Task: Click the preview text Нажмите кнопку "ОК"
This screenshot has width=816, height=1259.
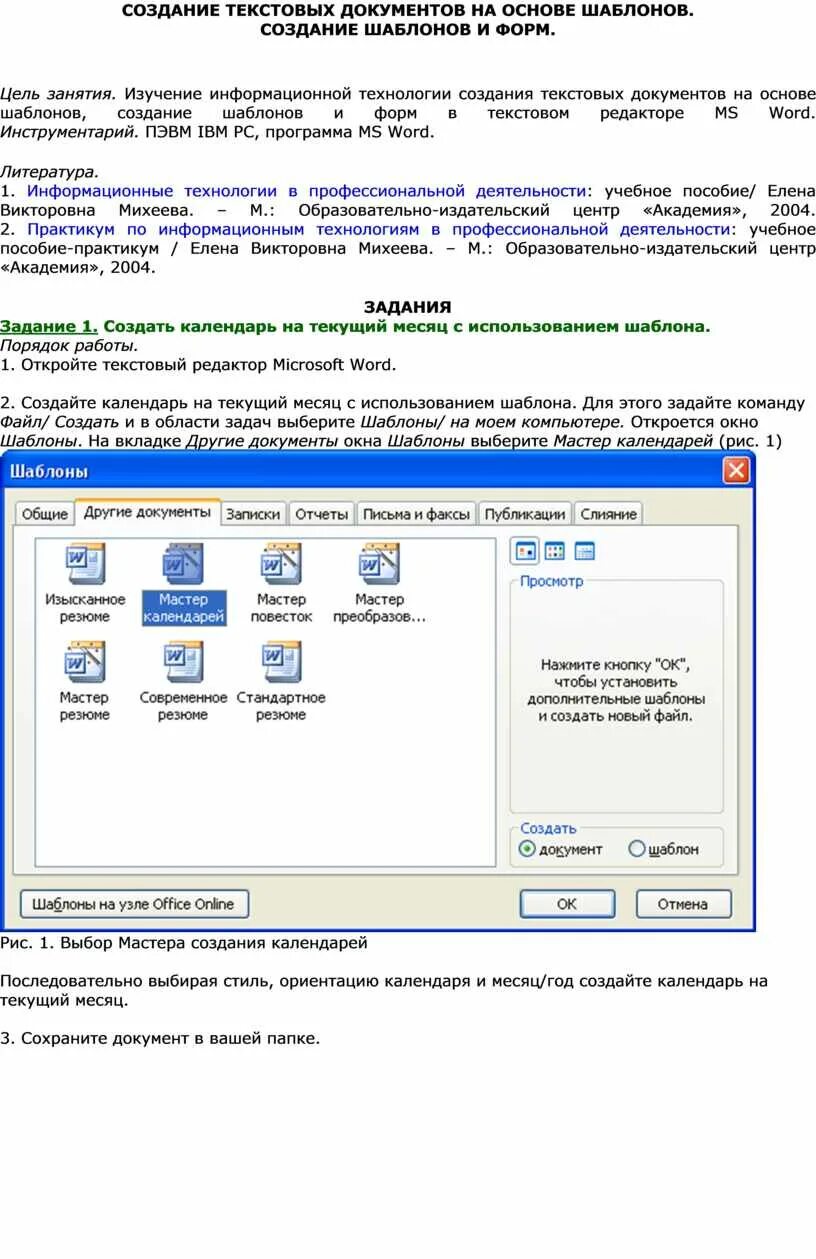Action: tap(616, 664)
